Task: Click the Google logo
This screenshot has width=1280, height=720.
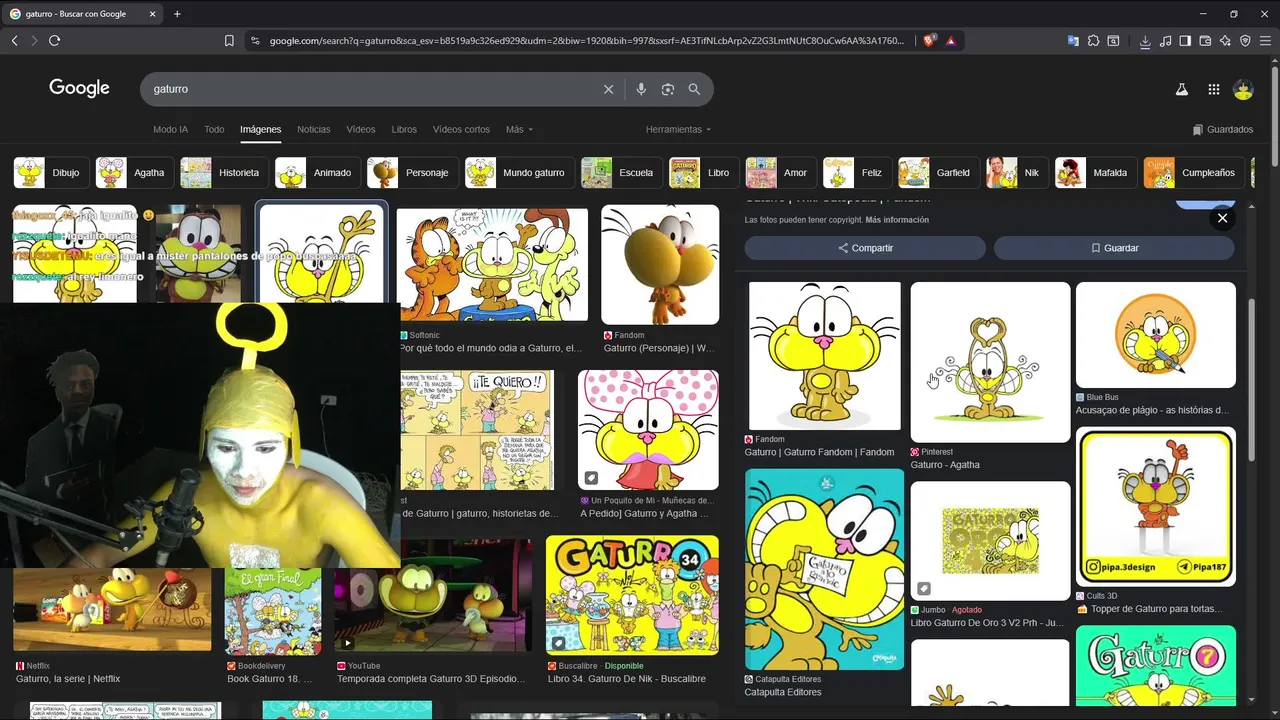Action: point(79,88)
